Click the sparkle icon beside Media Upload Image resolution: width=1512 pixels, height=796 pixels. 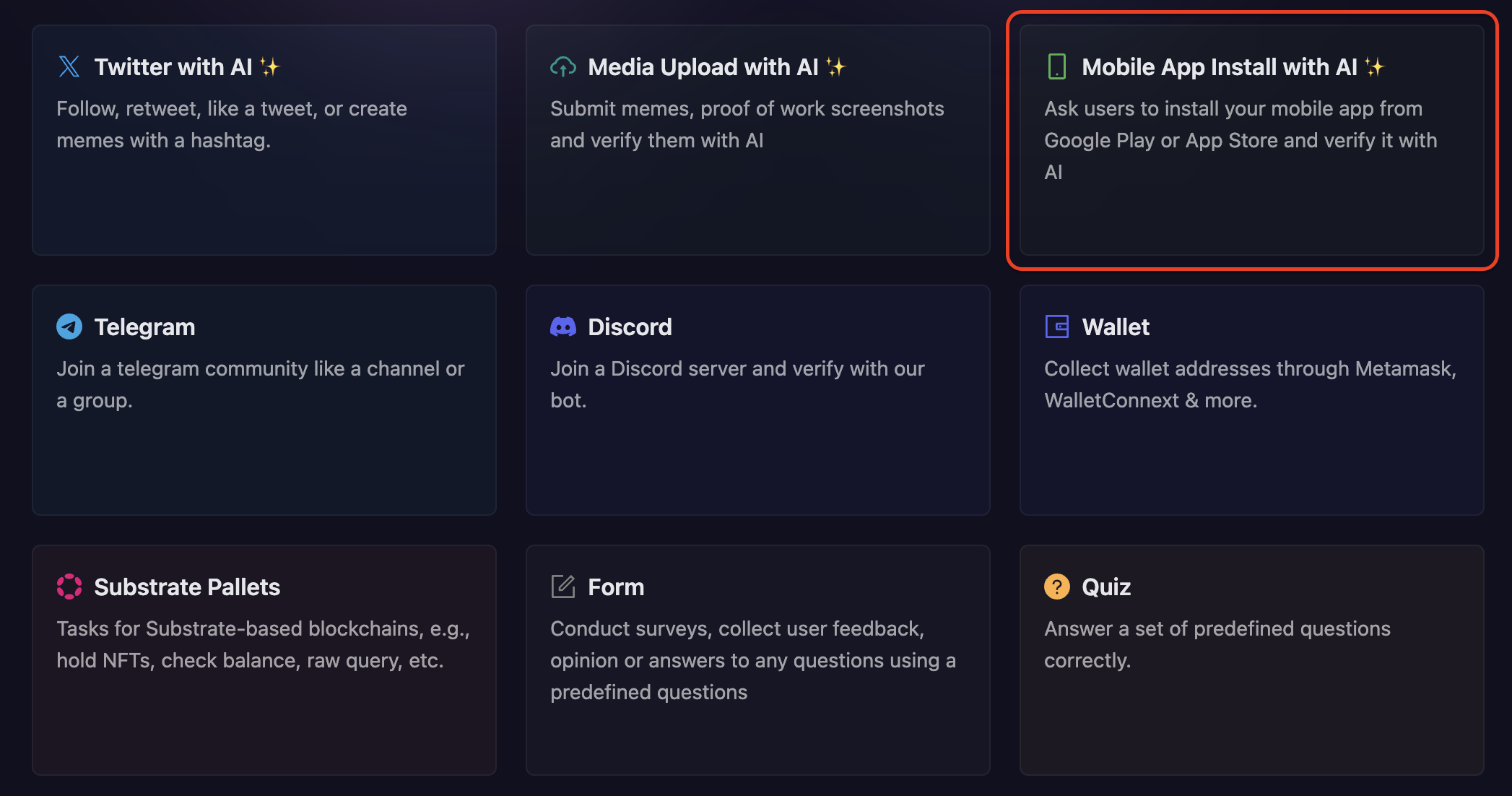coord(836,67)
